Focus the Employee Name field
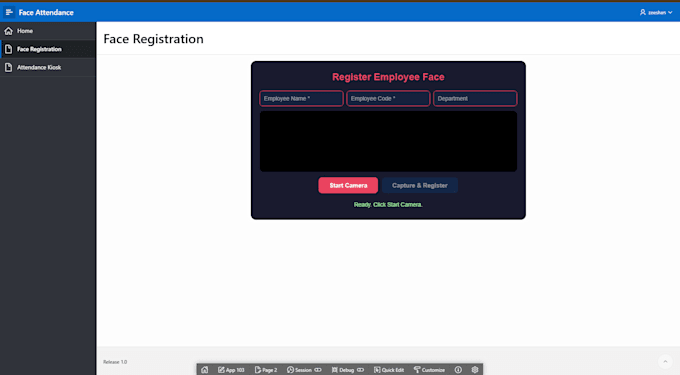This screenshot has width=680, height=375. [x=301, y=98]
